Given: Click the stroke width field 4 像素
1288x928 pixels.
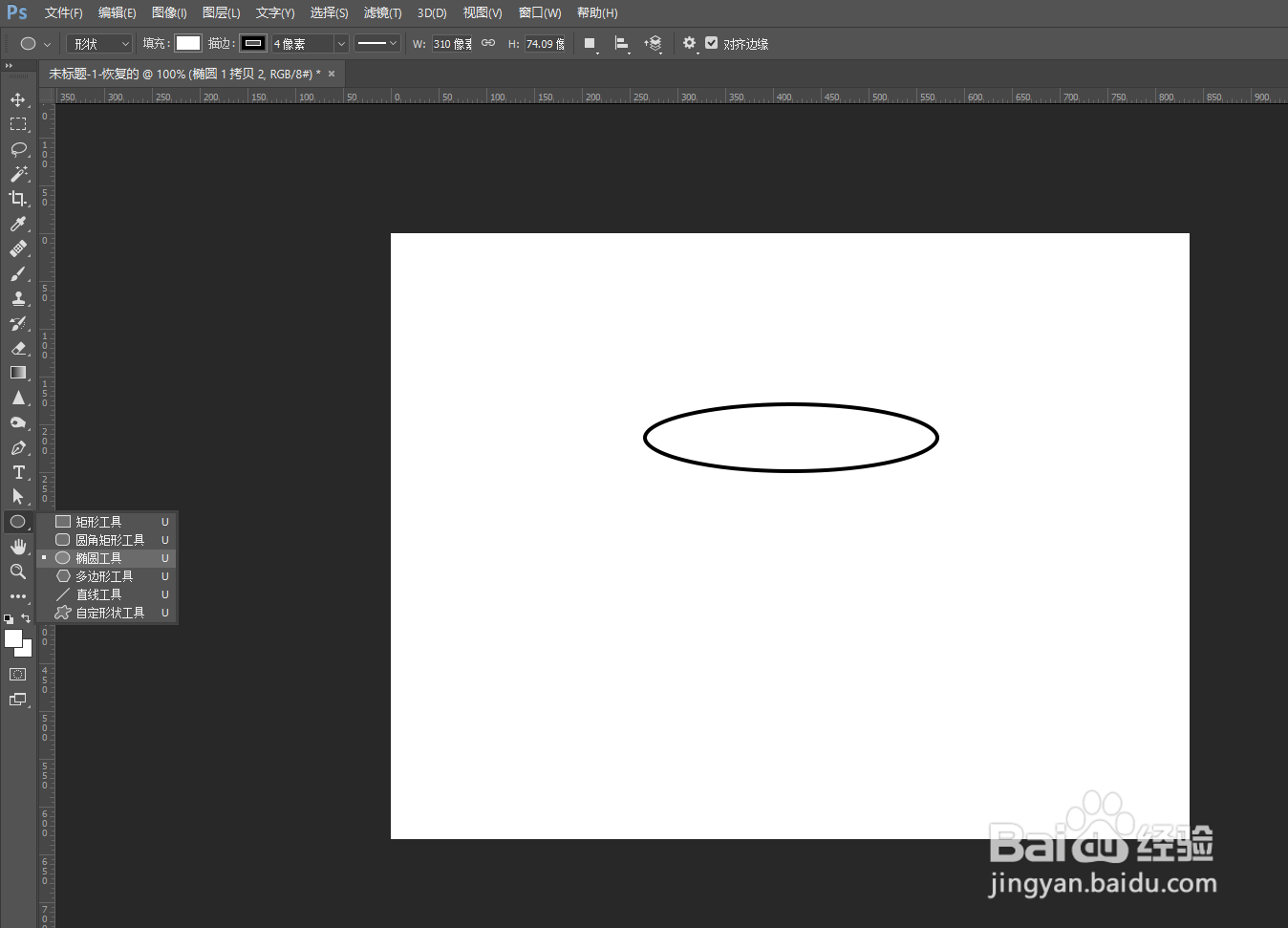Looking at the screenshot, I should [x=303, y=44].
